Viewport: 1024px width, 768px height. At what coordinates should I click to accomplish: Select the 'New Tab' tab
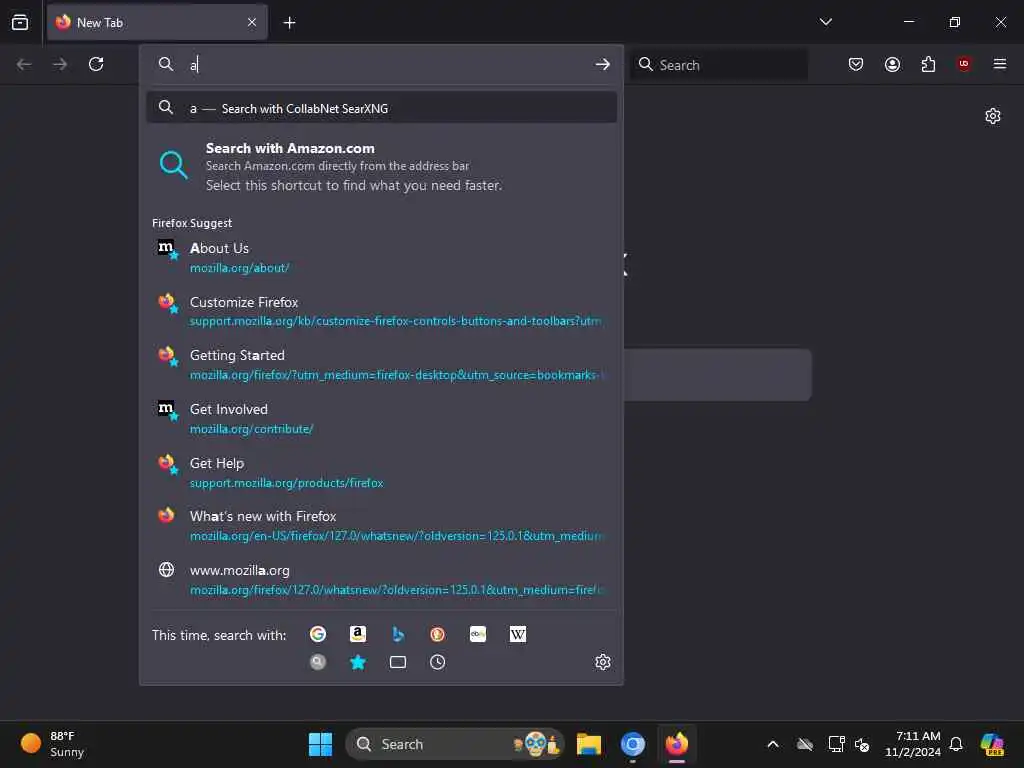(157, 23)
